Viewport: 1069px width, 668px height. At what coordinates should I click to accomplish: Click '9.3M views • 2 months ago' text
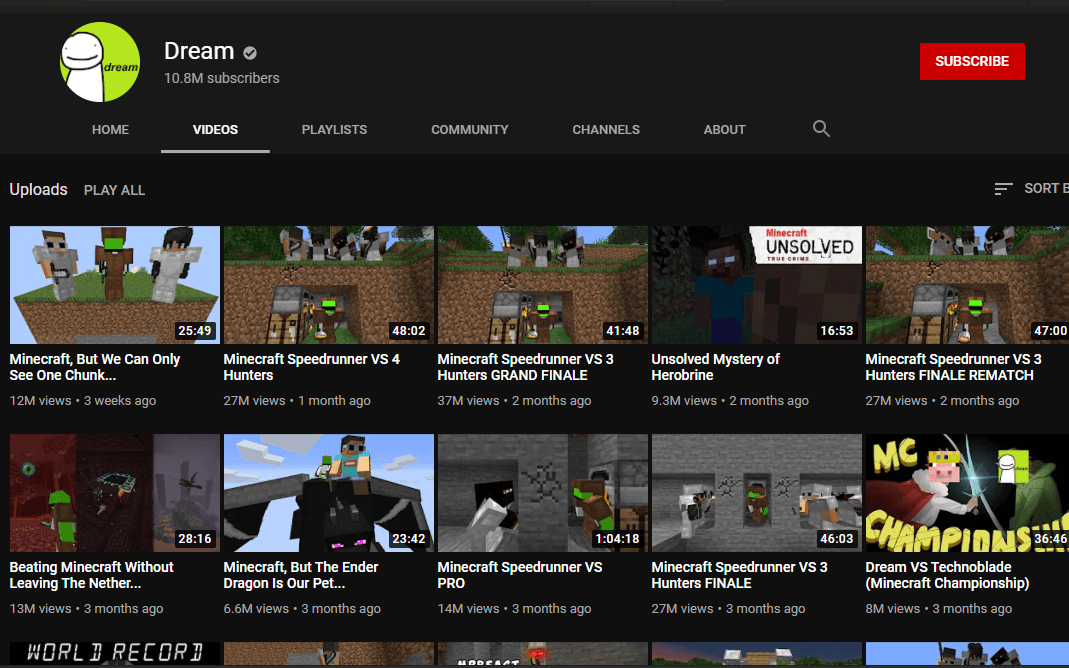730,401
